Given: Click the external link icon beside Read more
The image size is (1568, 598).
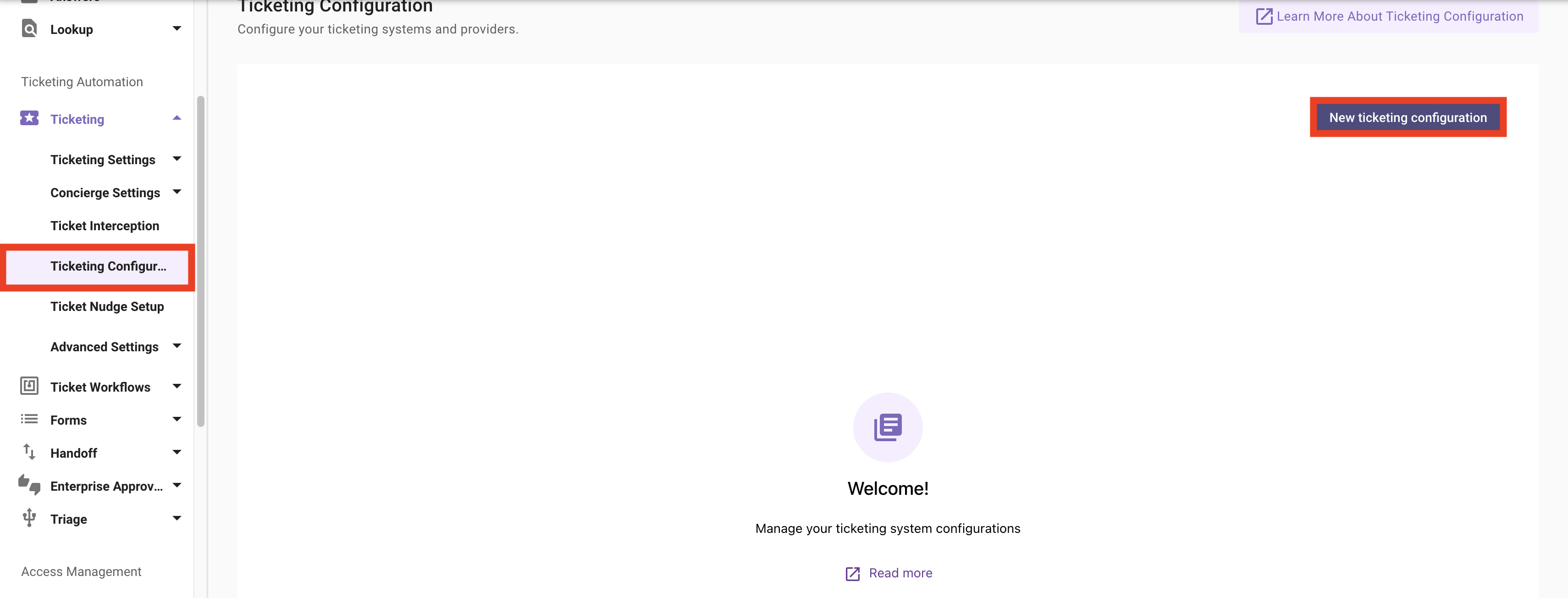Looking at the screenshot, I should pos(853,574).
